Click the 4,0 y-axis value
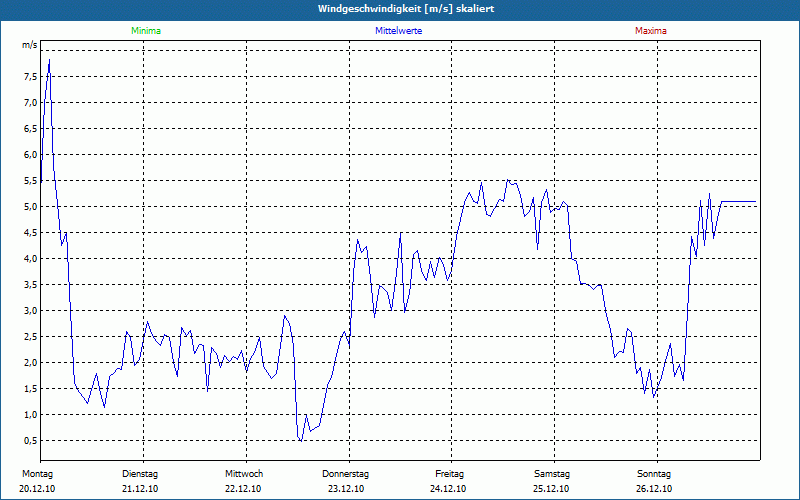The image size is (800, 500). point(31,259)
